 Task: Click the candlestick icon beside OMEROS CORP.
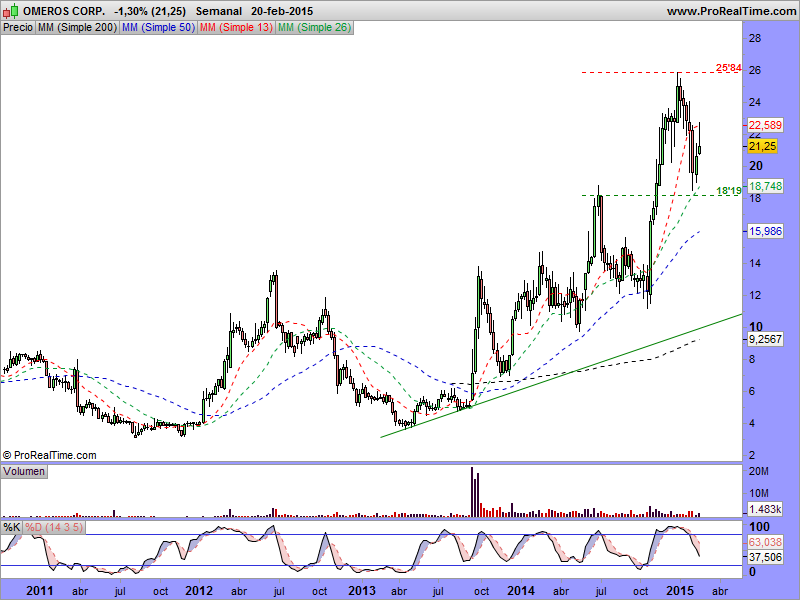tap(11, 10)
